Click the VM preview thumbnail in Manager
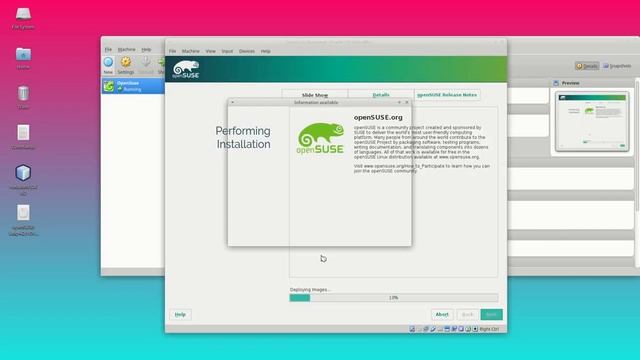This screenshot has width=640, height=360. (x=592, y=121)
